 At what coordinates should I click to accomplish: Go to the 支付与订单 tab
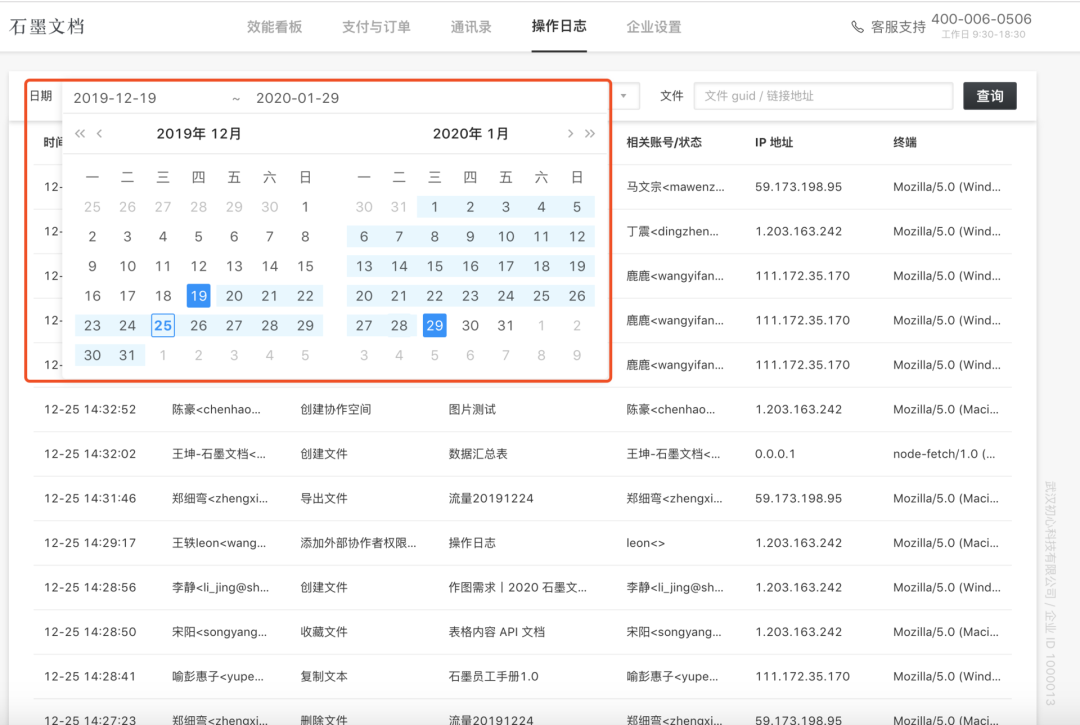[x=376, y=27]
